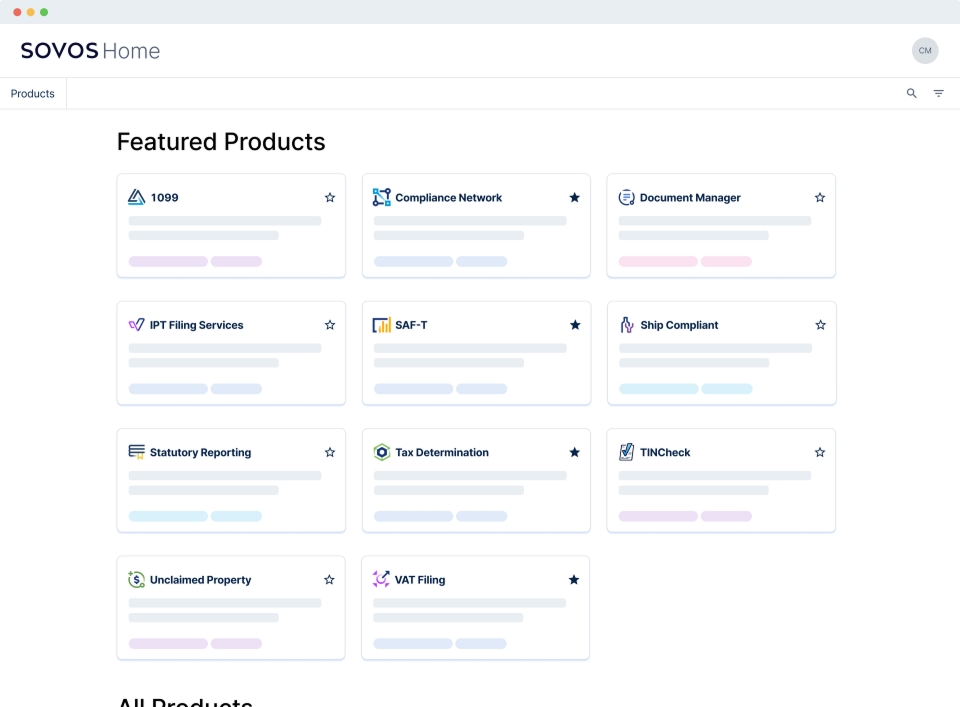This screenshot has height=707, width=960.
Task: Click the SAF-T bar chart icon
Action: coord(382,325)
